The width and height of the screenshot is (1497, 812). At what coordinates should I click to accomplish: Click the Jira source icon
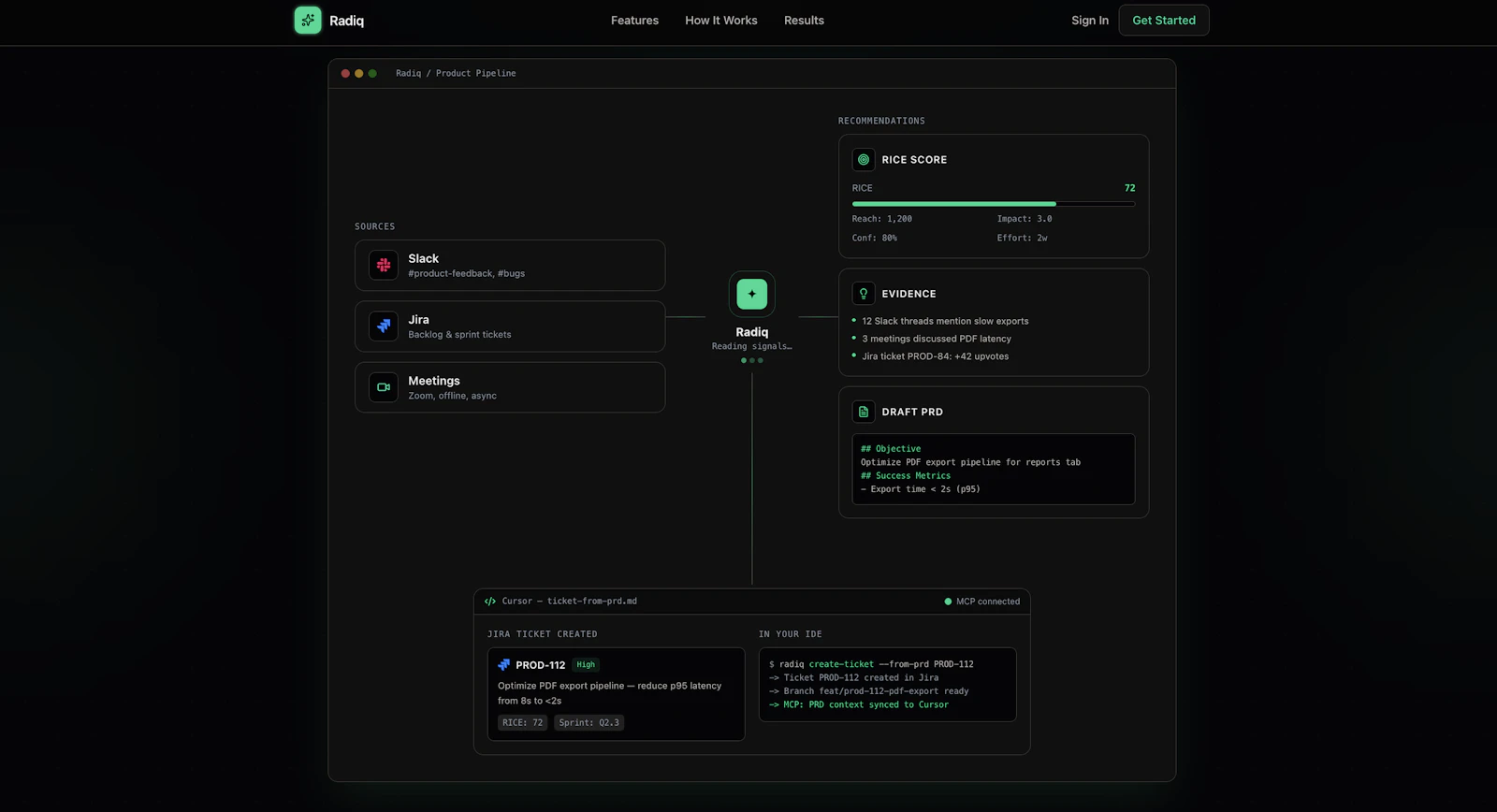click(x=384, y=326)
